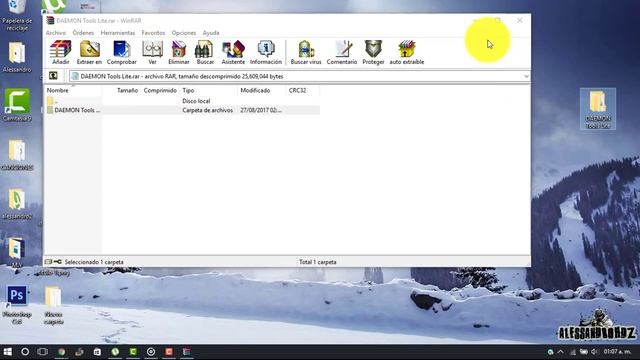Select the Photoshop CS6 desktop shortcut
This screenshot has height=360, width=640.
tap(17, 304)
